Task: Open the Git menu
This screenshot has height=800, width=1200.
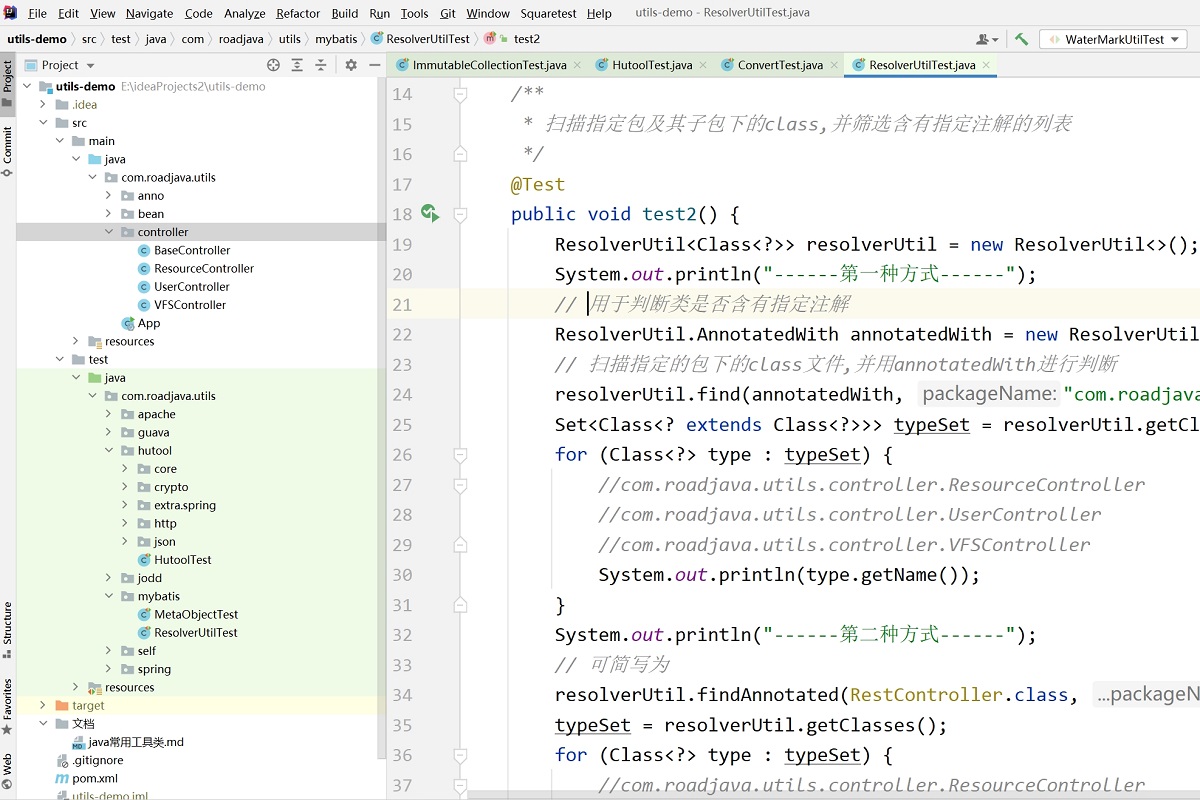Action: point(448,13)
